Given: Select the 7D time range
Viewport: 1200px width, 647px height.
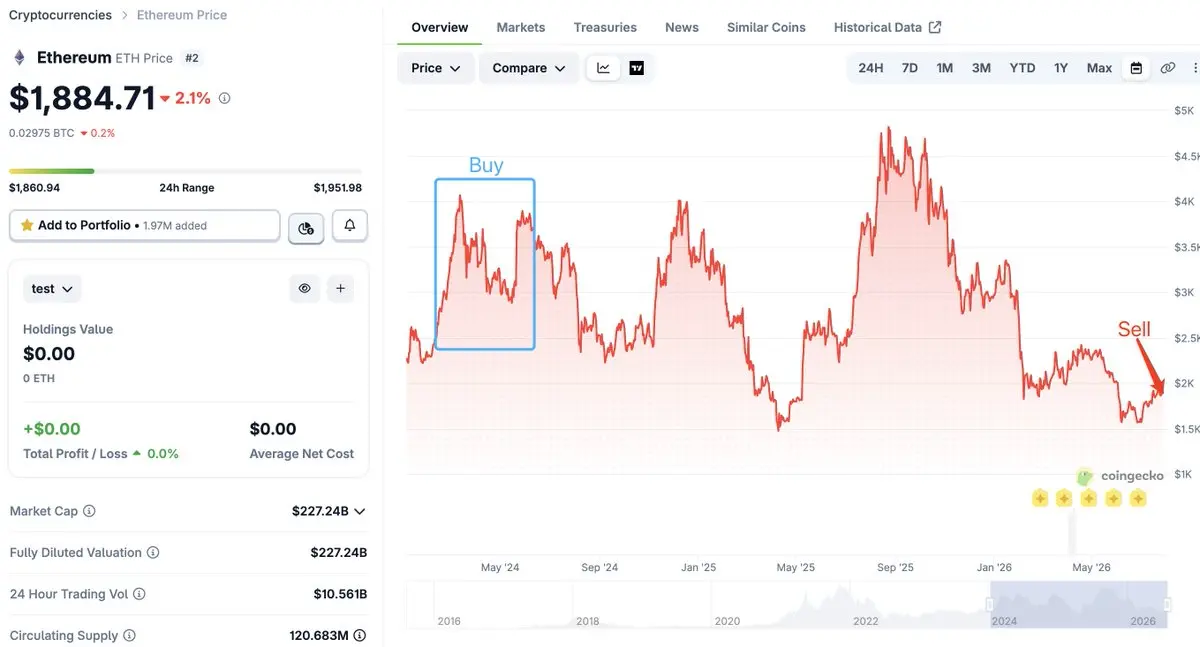Looking at the screenshot, I should (909, 68).
